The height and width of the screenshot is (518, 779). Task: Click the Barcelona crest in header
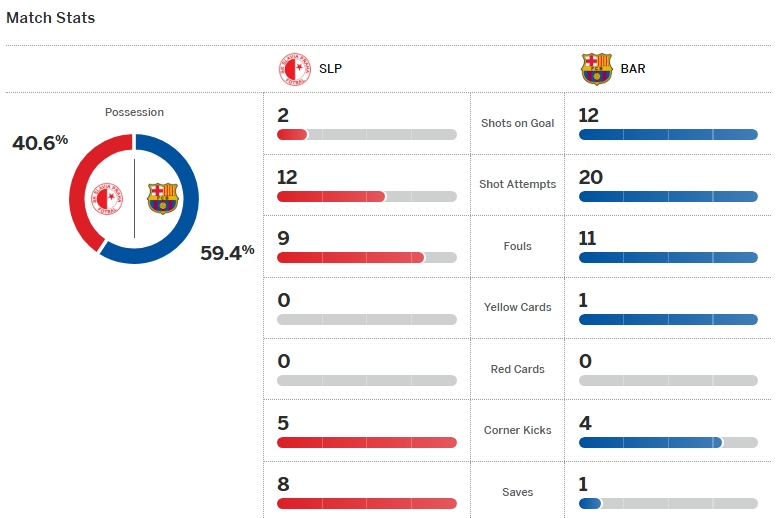coord(596,69)
